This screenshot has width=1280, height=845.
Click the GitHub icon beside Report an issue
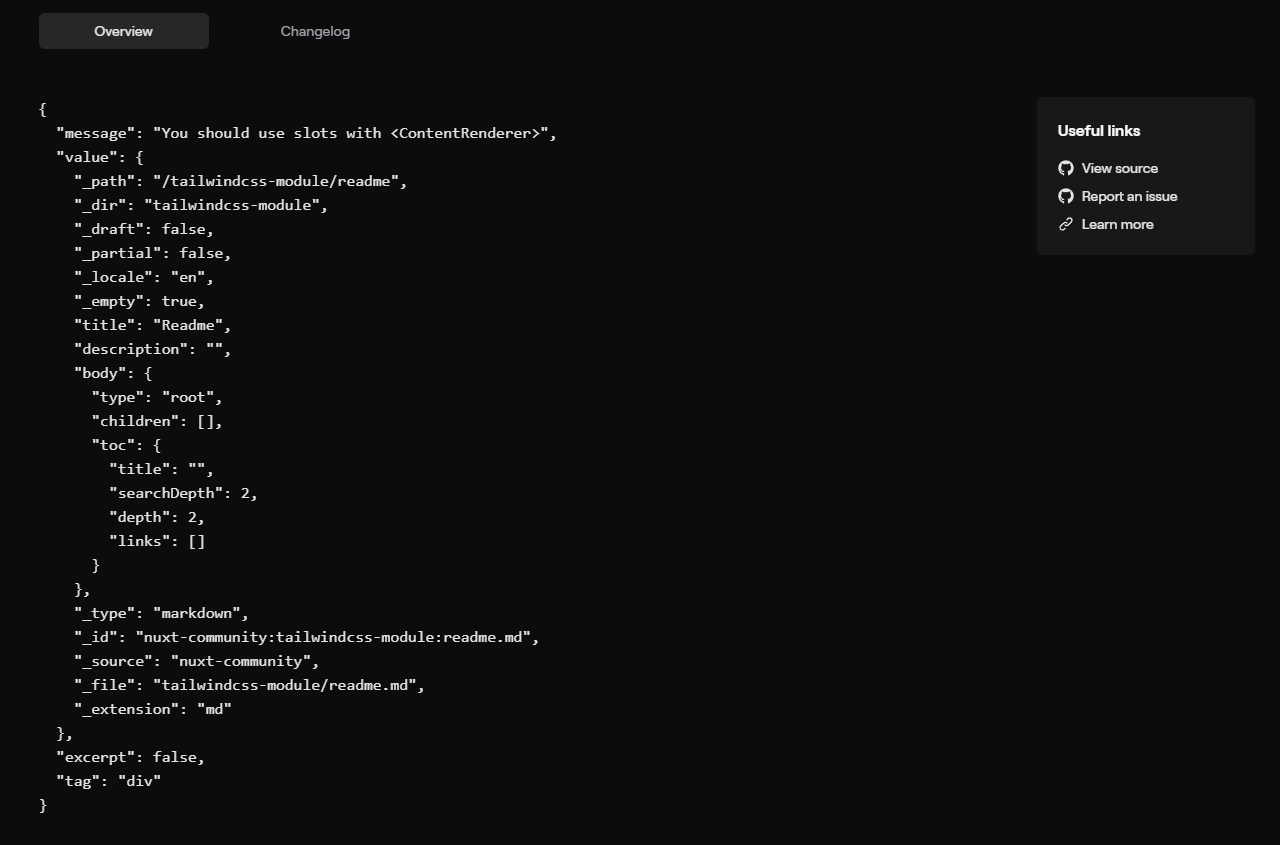pos(1066,196)
